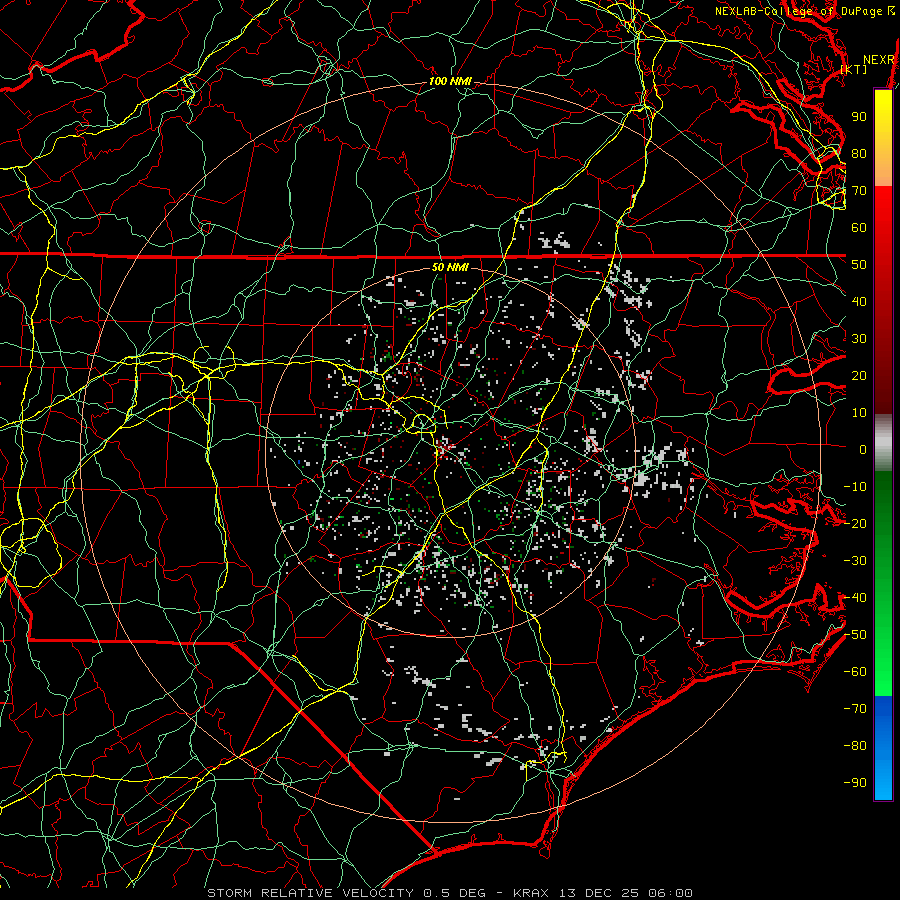Click the blue bottom segment of the color bar
Viewport: 900px width, 900px height.
[x=883, y=748]
